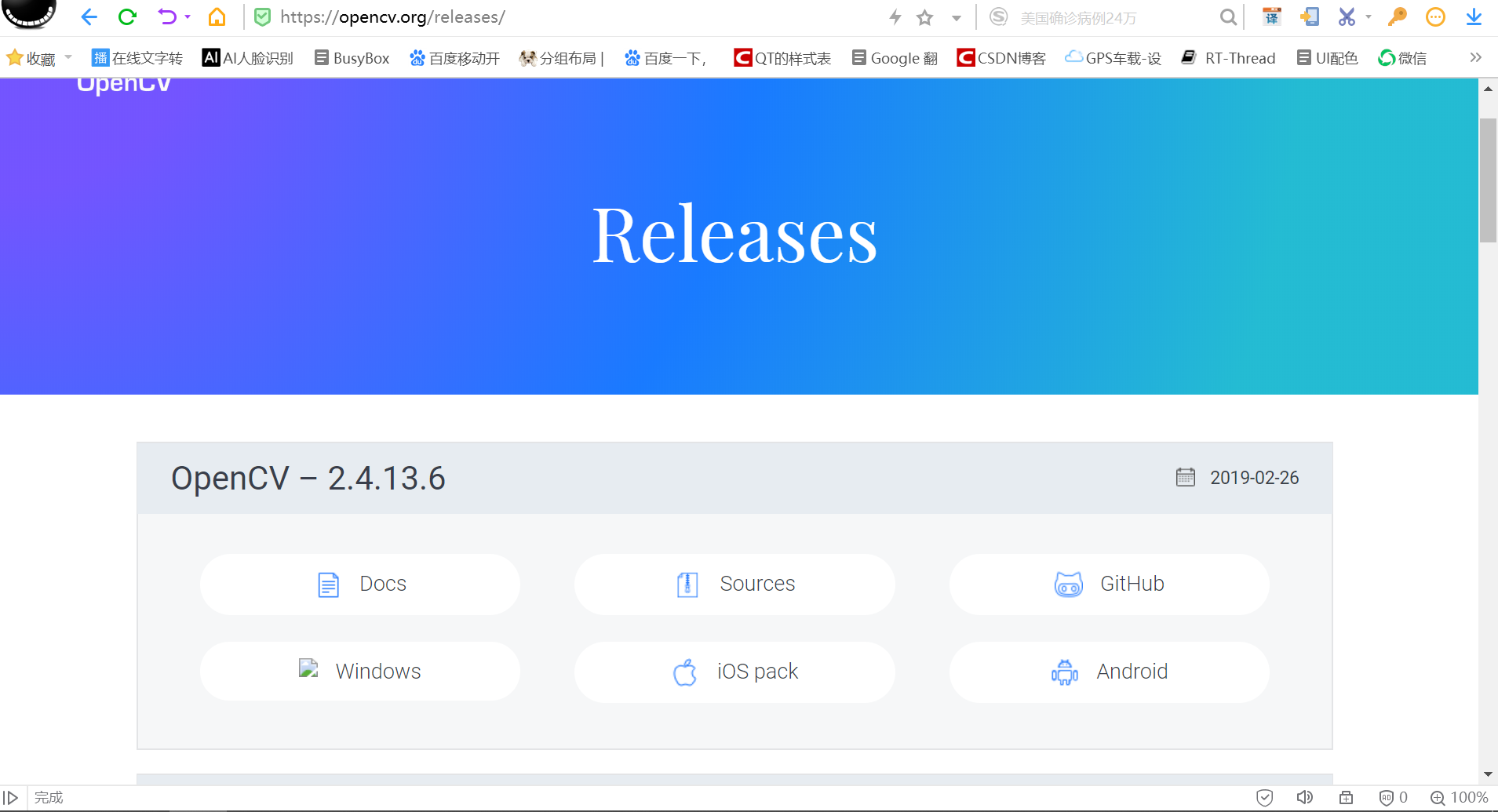The image size is (1498, 812).
Task: Go back with the back arrow
Action: pyautogui.click(x=89, y=16)
